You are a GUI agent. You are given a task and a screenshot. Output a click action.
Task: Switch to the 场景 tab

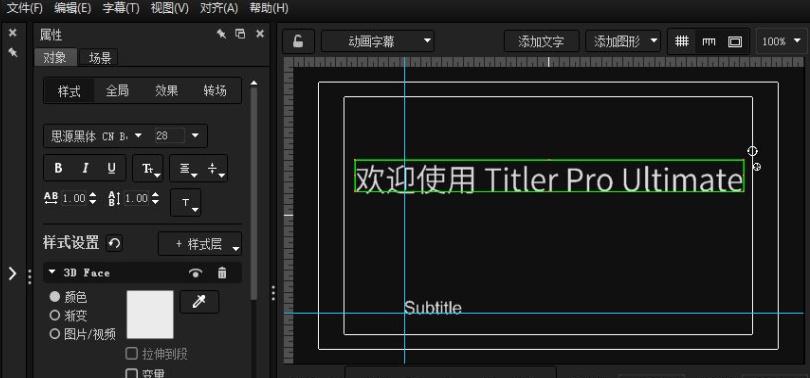tap(99, 57)
